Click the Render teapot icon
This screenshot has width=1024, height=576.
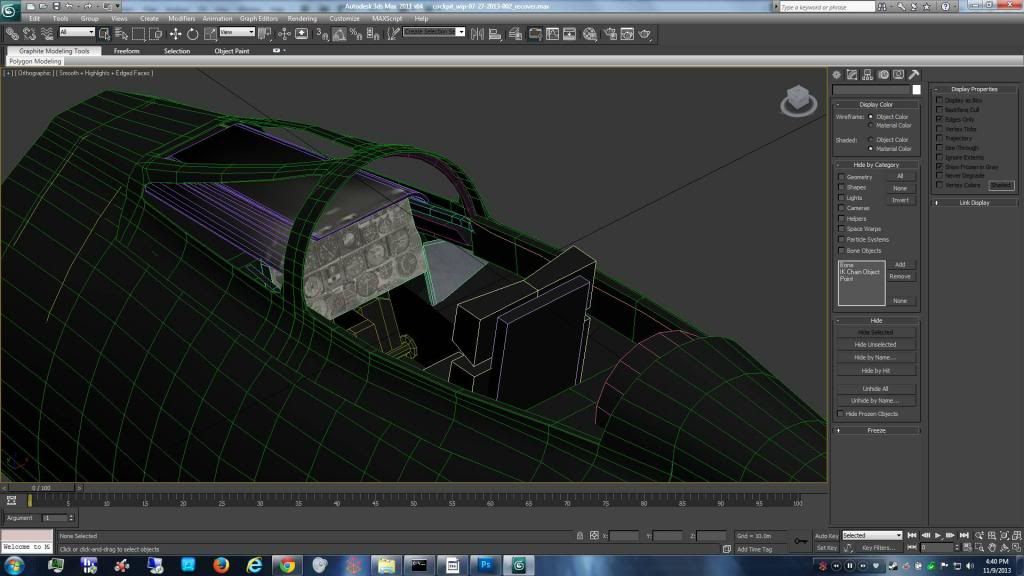pyautogui.click(x=646, y=33)
